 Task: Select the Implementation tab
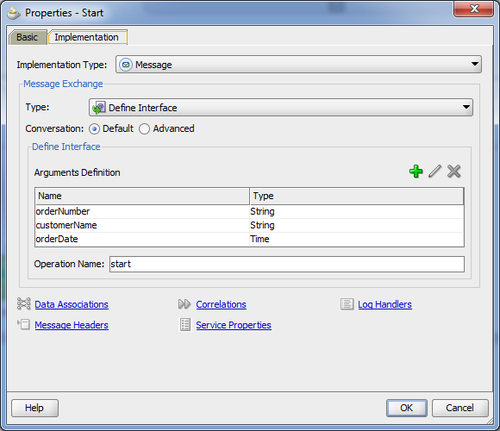[86, 37]
